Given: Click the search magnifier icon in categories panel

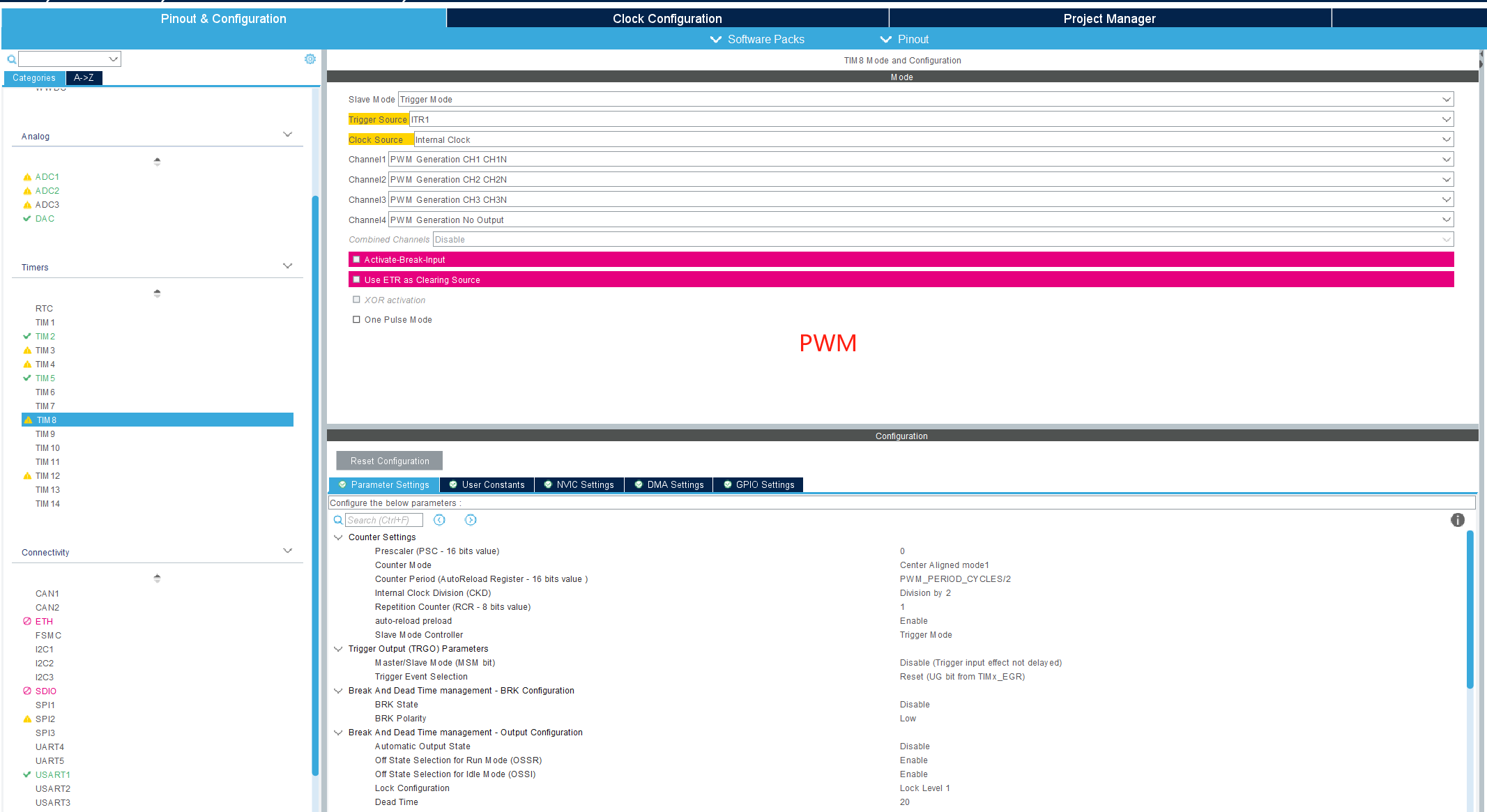Looking at the screenshot, I should [11, 59].
